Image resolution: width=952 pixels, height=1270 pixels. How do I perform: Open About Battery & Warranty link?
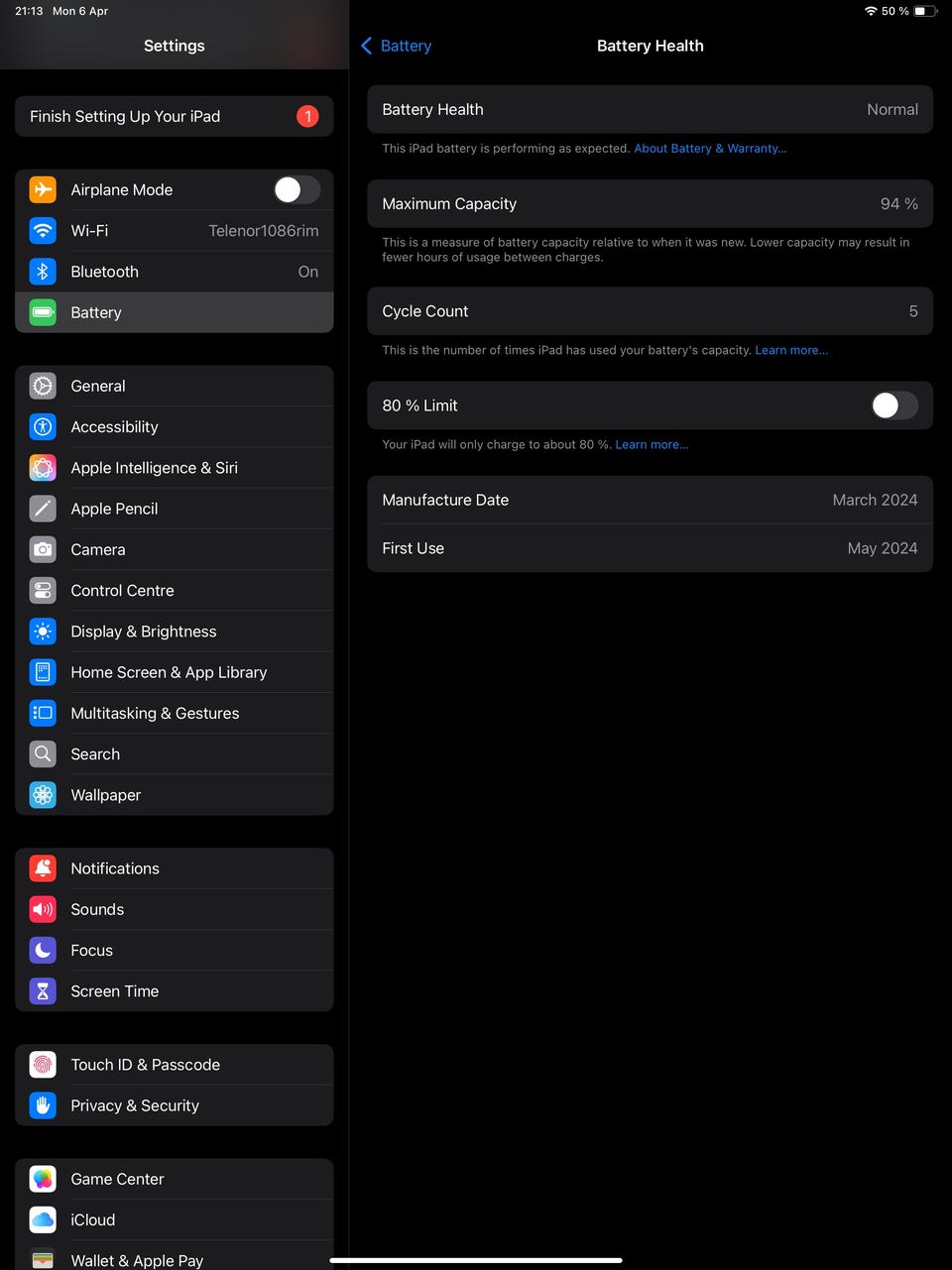[710, 149]
